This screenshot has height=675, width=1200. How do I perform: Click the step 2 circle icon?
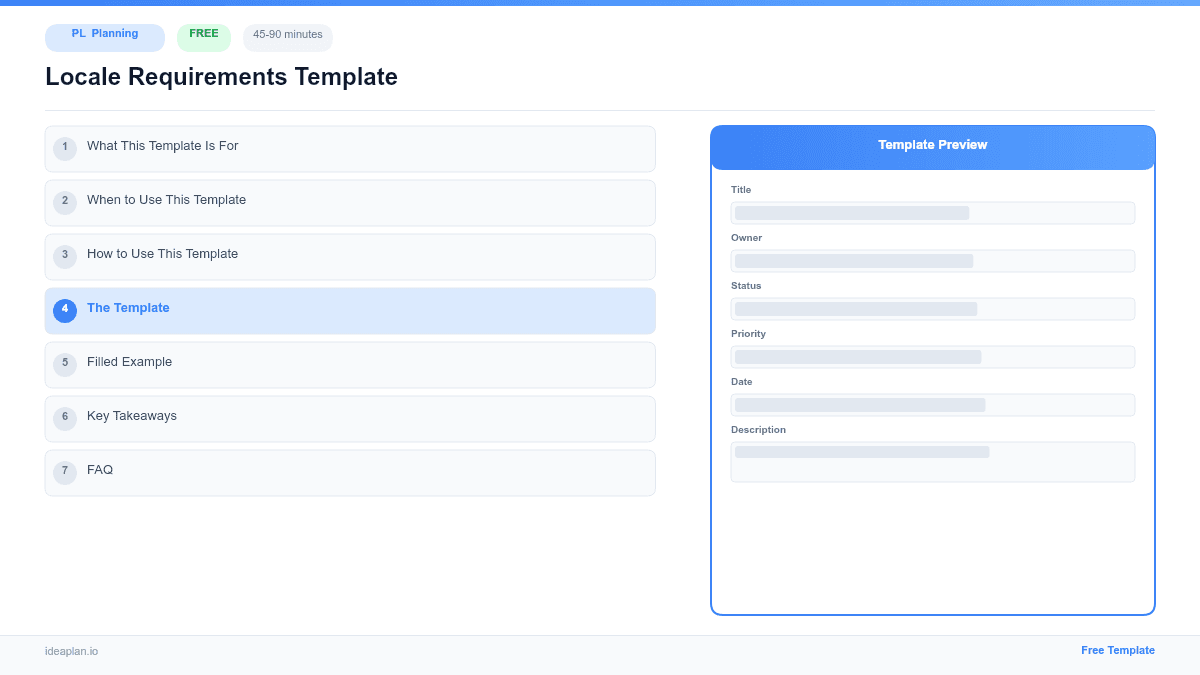[65, 202]
